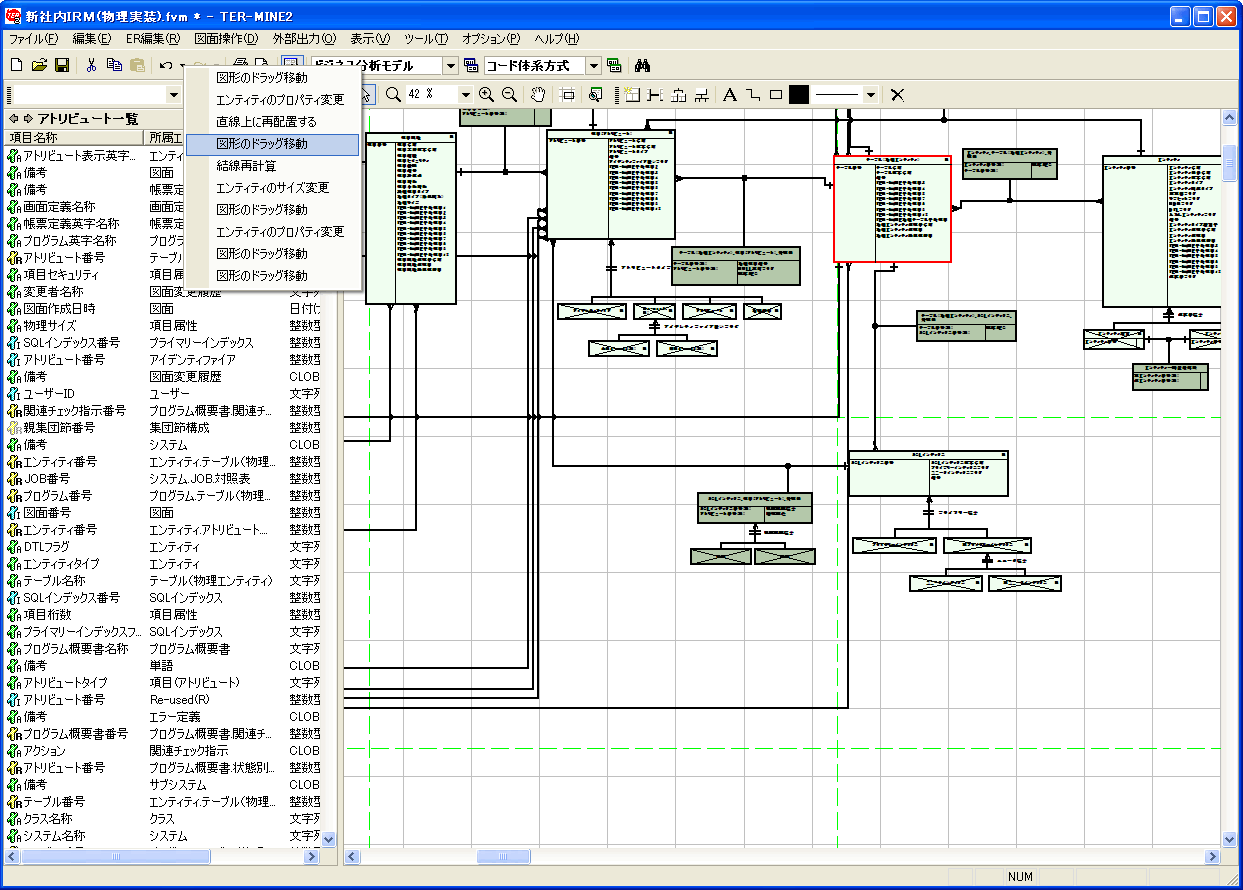
Task: Open the 編集(E) menu
Action: pyautogui.click(x=91, y=39)
